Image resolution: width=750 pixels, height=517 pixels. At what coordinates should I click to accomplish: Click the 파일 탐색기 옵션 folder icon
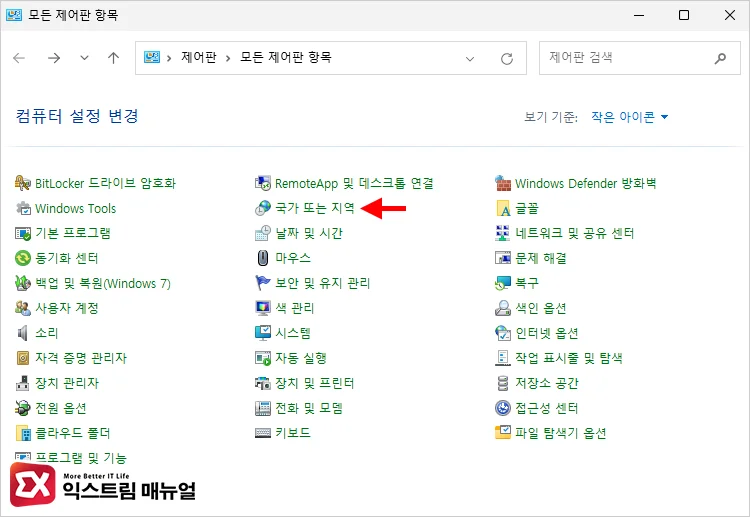(503, 433)
